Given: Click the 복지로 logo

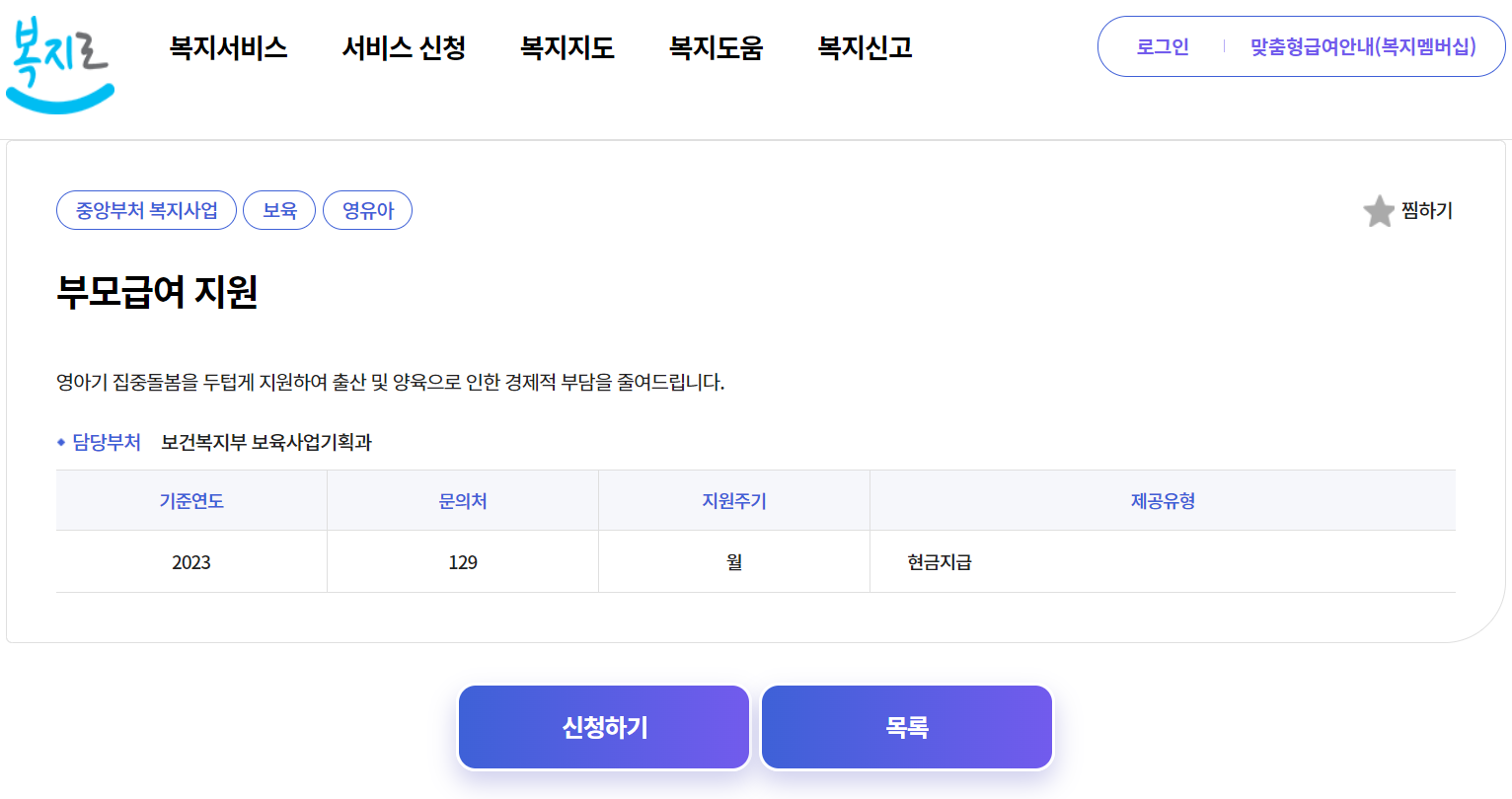Looking at the screenshot, I should tap(59, 59).
